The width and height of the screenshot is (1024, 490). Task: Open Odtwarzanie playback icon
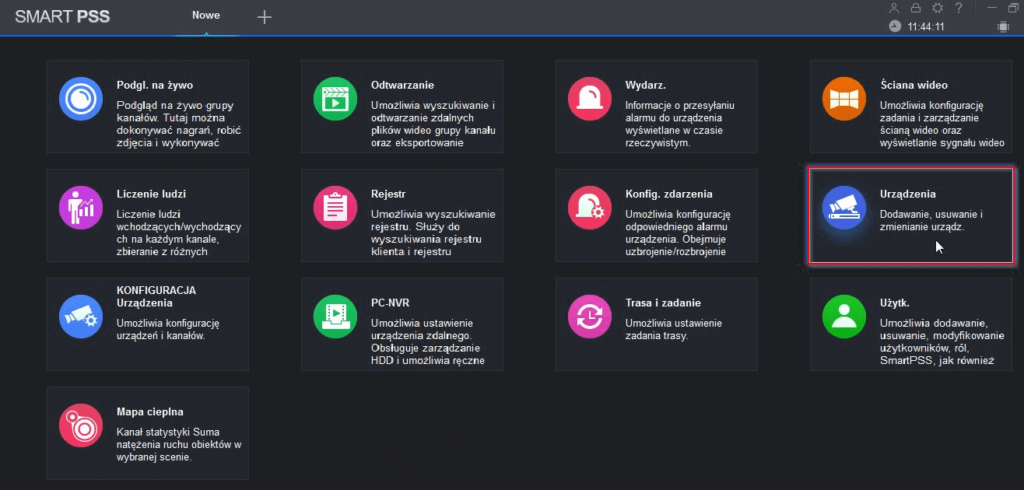click(x=333, y=98)
